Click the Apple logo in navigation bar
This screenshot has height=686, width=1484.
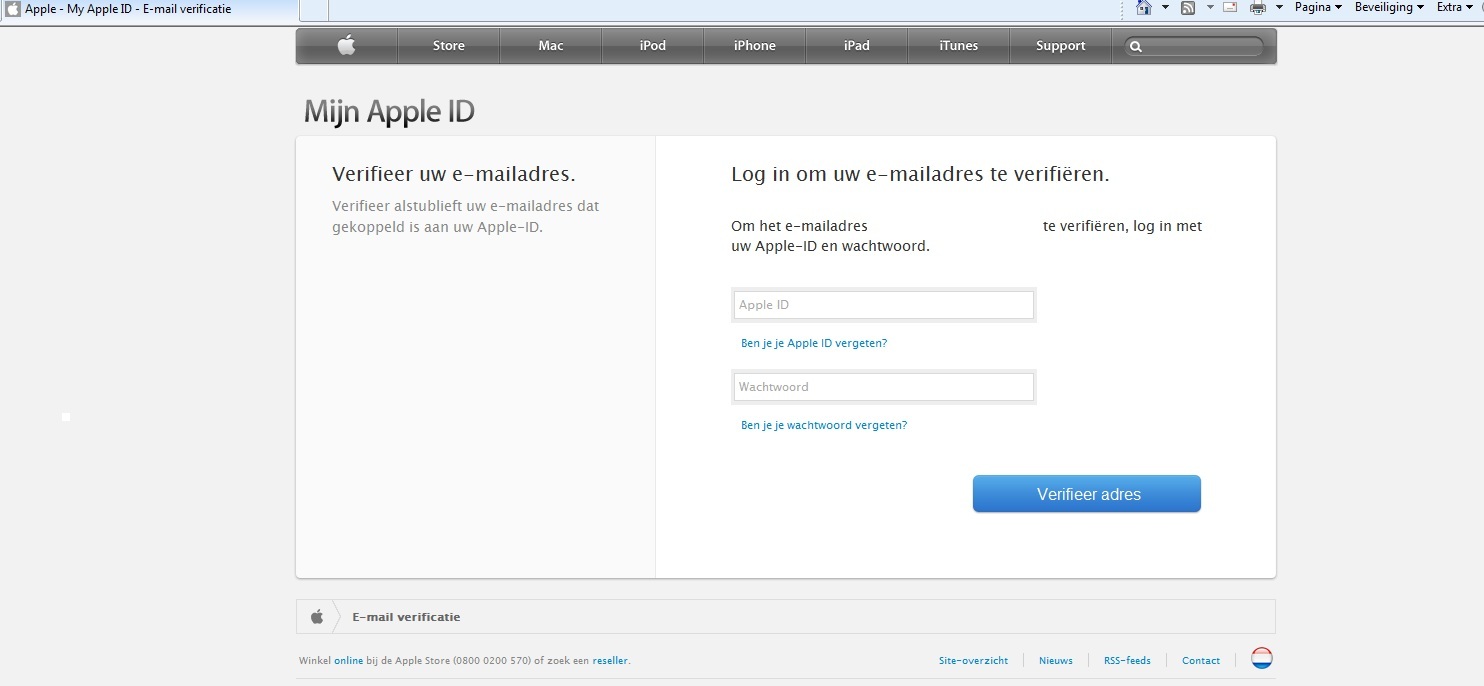[347, 46]
